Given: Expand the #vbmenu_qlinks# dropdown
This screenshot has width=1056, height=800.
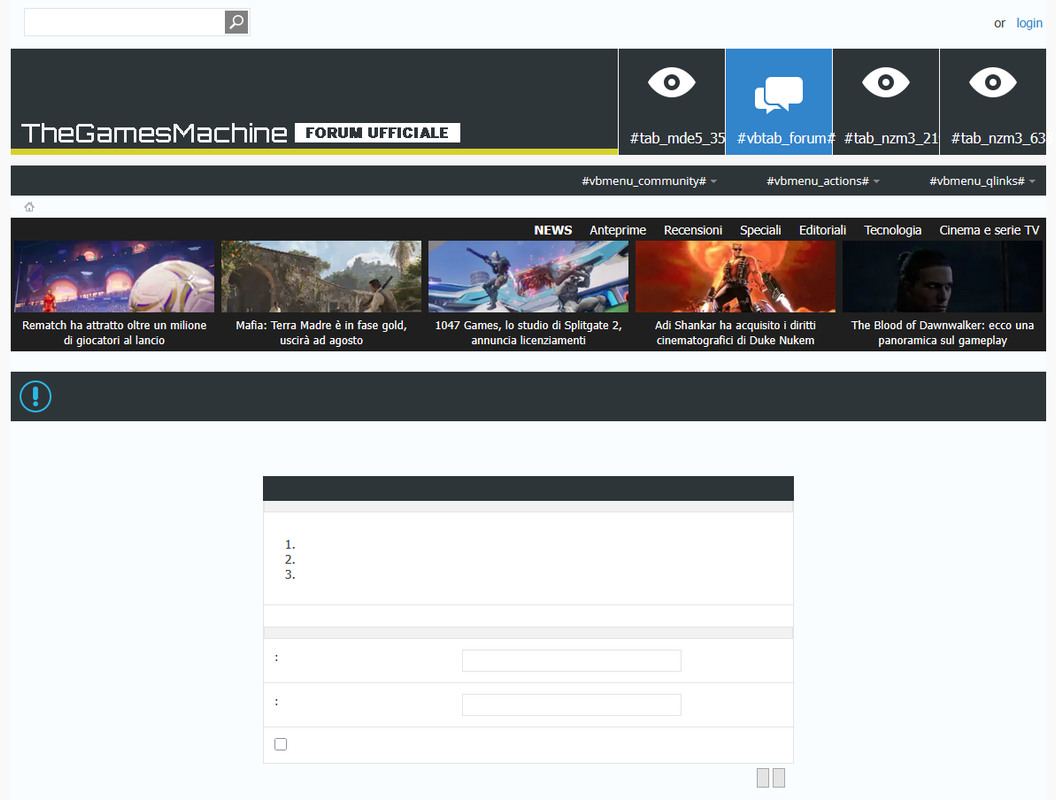Looking at the screenshot, I should (983, 181).
